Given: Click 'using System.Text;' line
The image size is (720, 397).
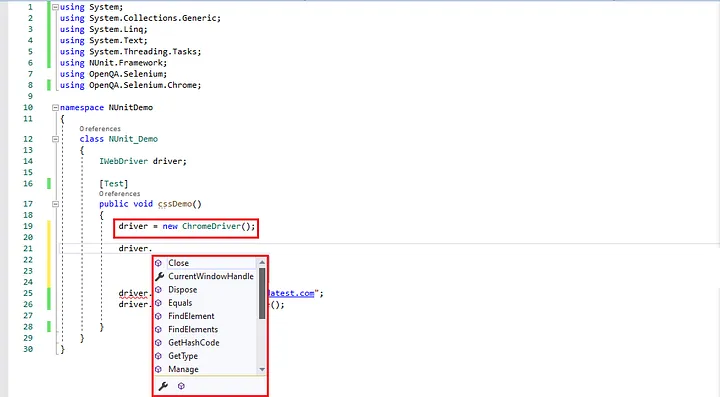Looking at the screenshot, I should point(104,40).
